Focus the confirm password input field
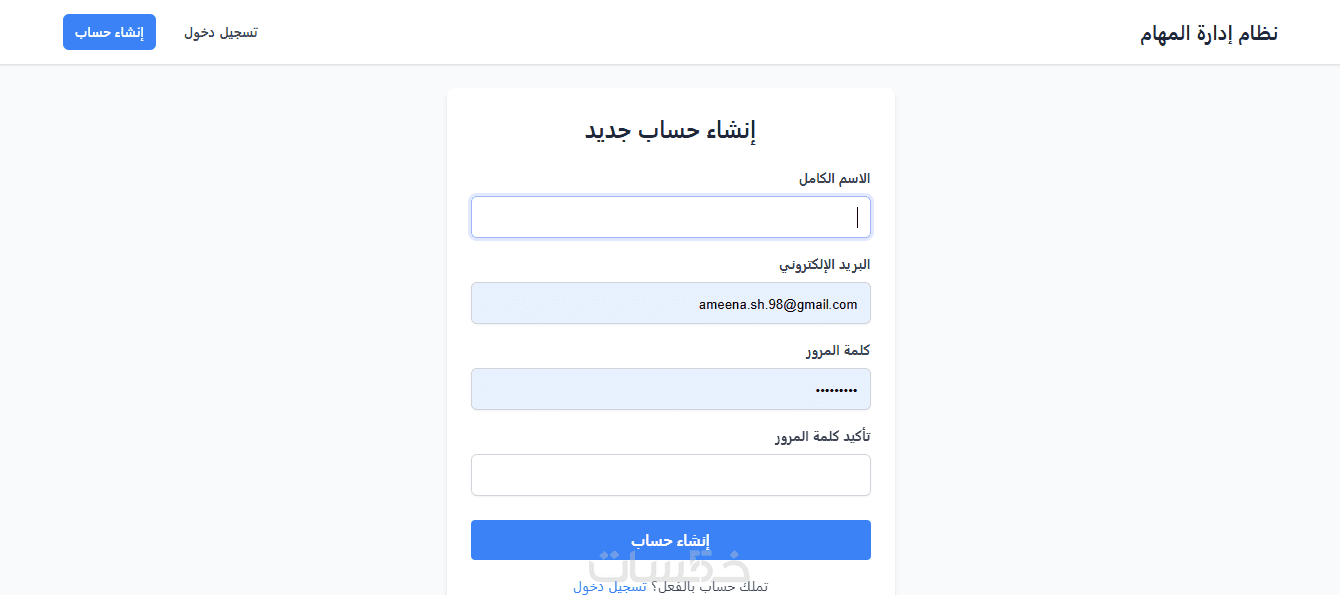The width and height of the screenshot is (1340, 595). [x=670, y=475]
